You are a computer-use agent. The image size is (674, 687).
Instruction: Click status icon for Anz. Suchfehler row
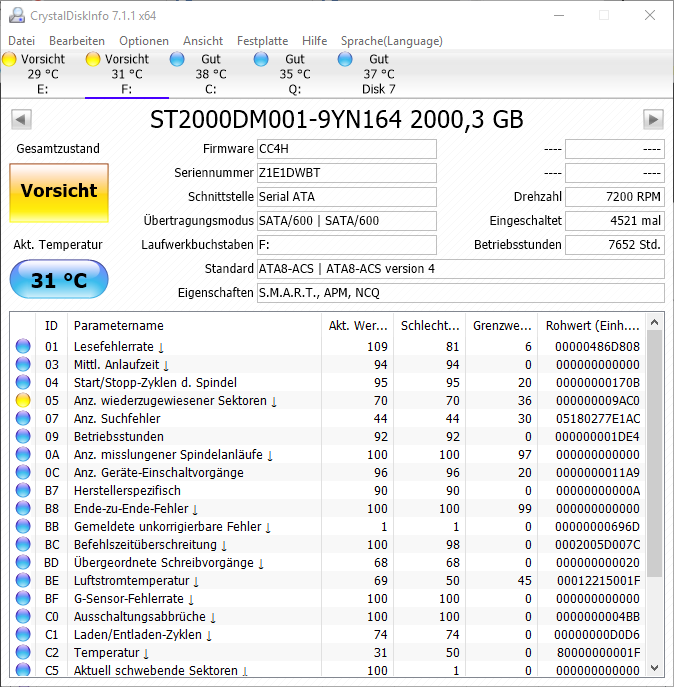click(23, 418)
